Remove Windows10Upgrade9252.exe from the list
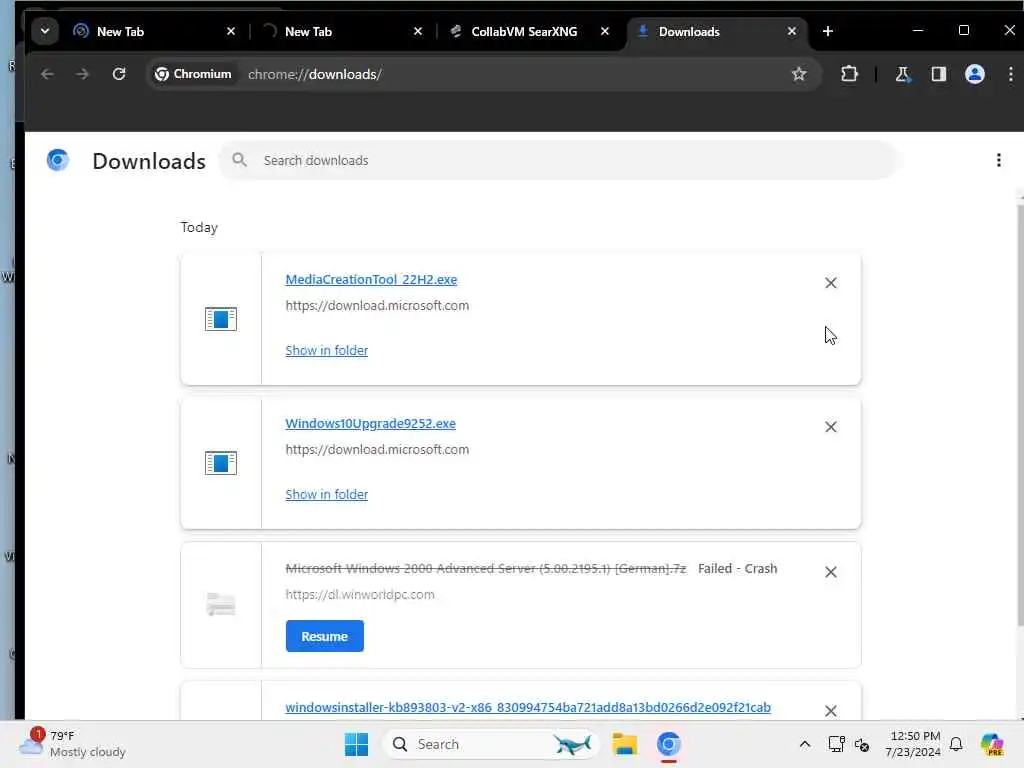Screen dimensions: 1024x768 click(x=831, y=427)
